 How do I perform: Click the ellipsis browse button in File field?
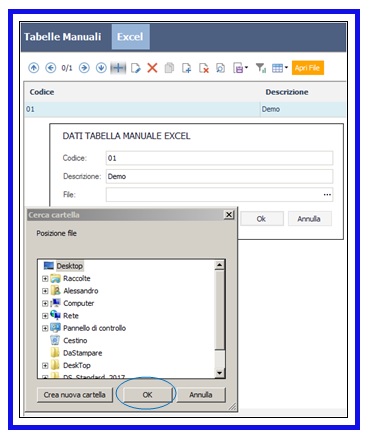click(327, 195)
